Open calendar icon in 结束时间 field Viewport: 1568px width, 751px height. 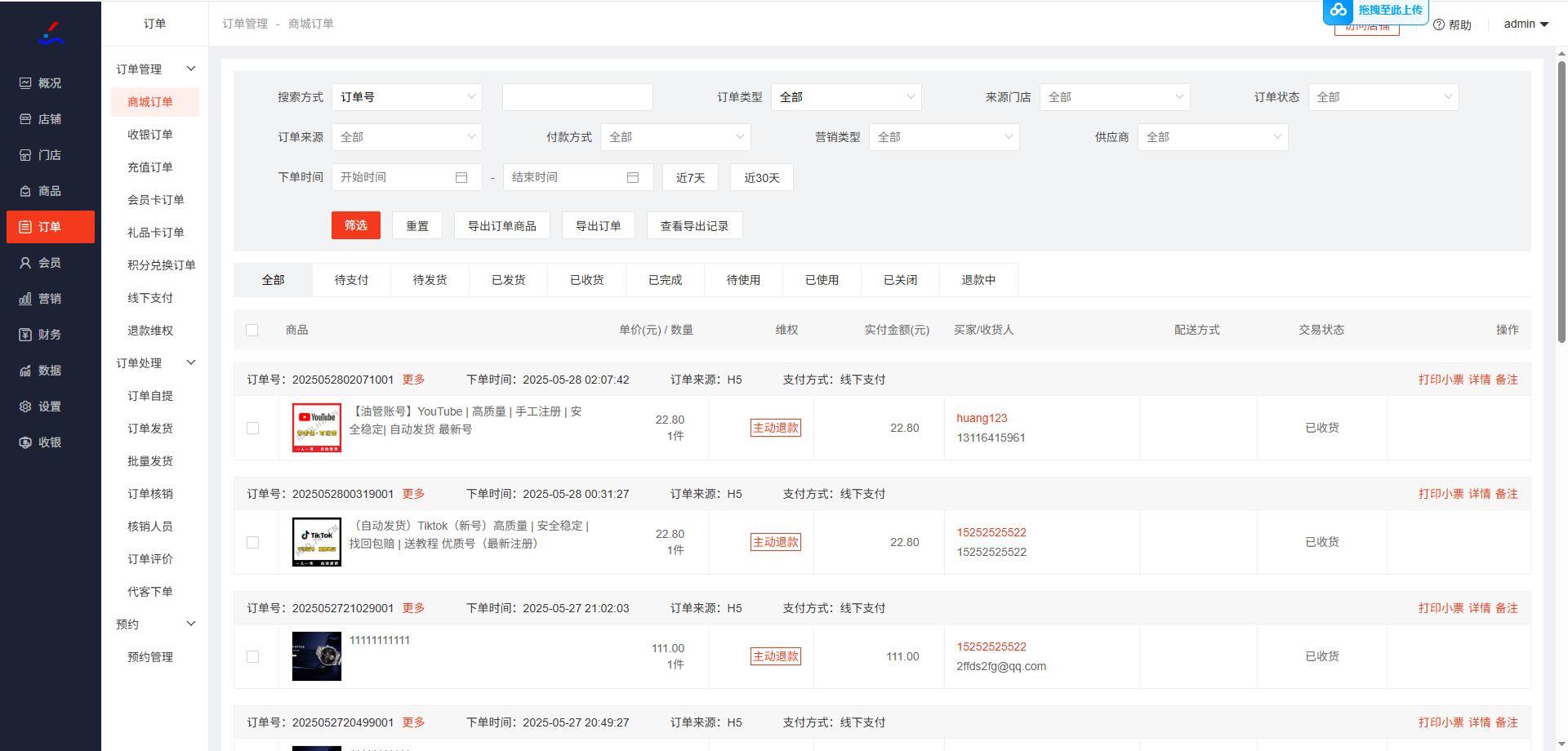coord(633,177)
